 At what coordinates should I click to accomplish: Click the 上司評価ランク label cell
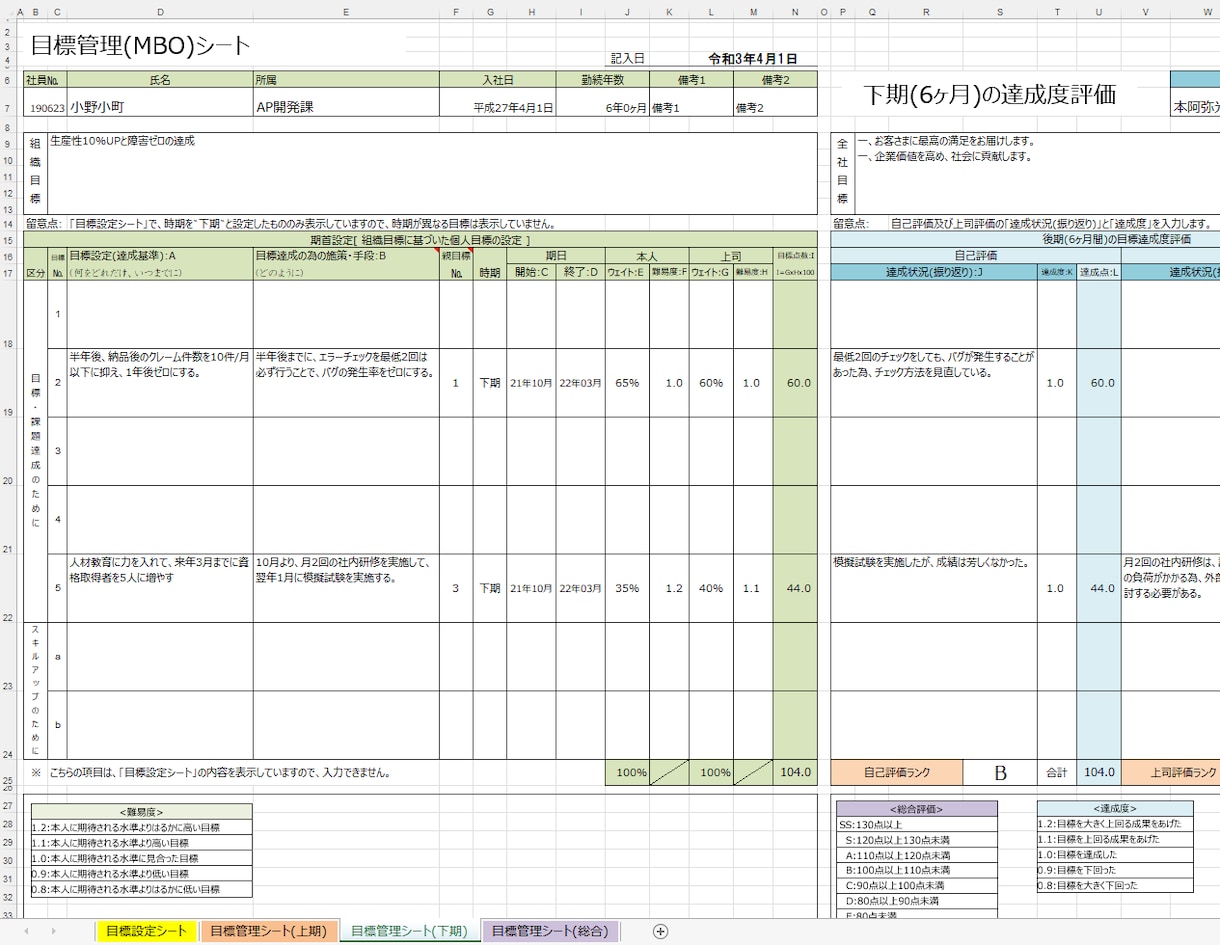1171,773
